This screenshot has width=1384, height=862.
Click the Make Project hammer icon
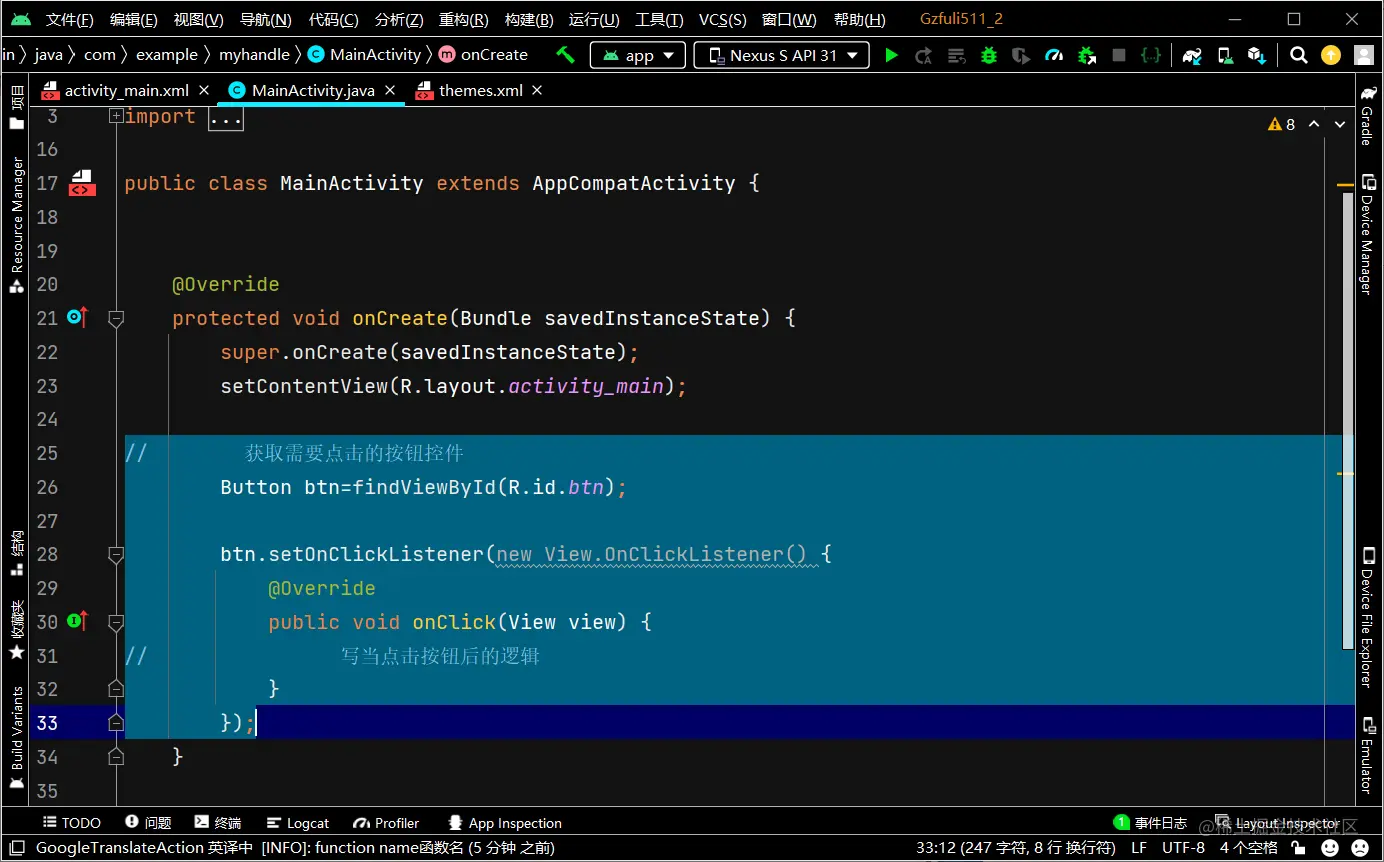(x=566, y=55)
